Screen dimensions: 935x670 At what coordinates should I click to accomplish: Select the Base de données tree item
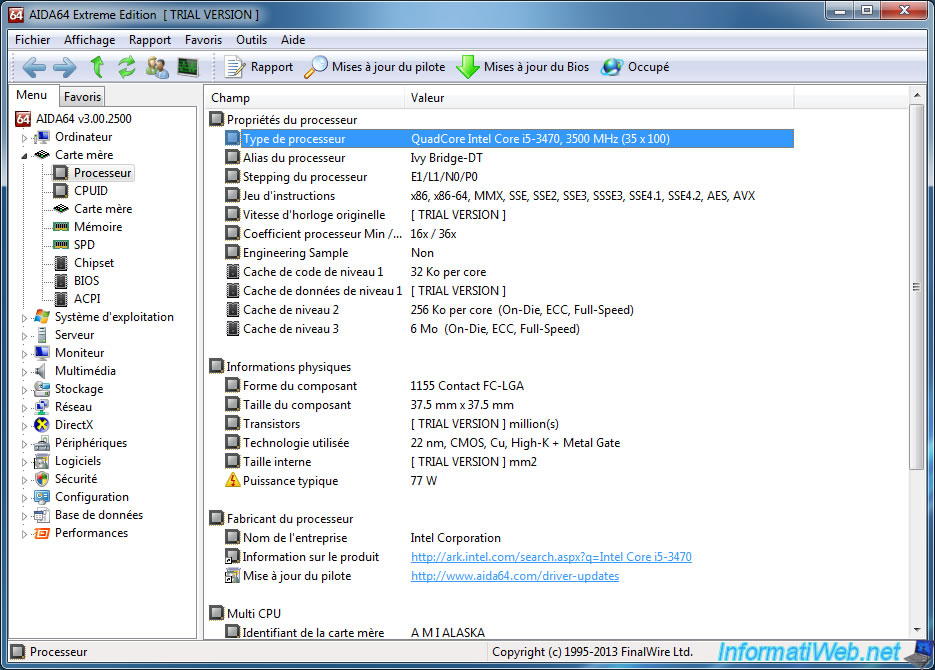point(98,515)
